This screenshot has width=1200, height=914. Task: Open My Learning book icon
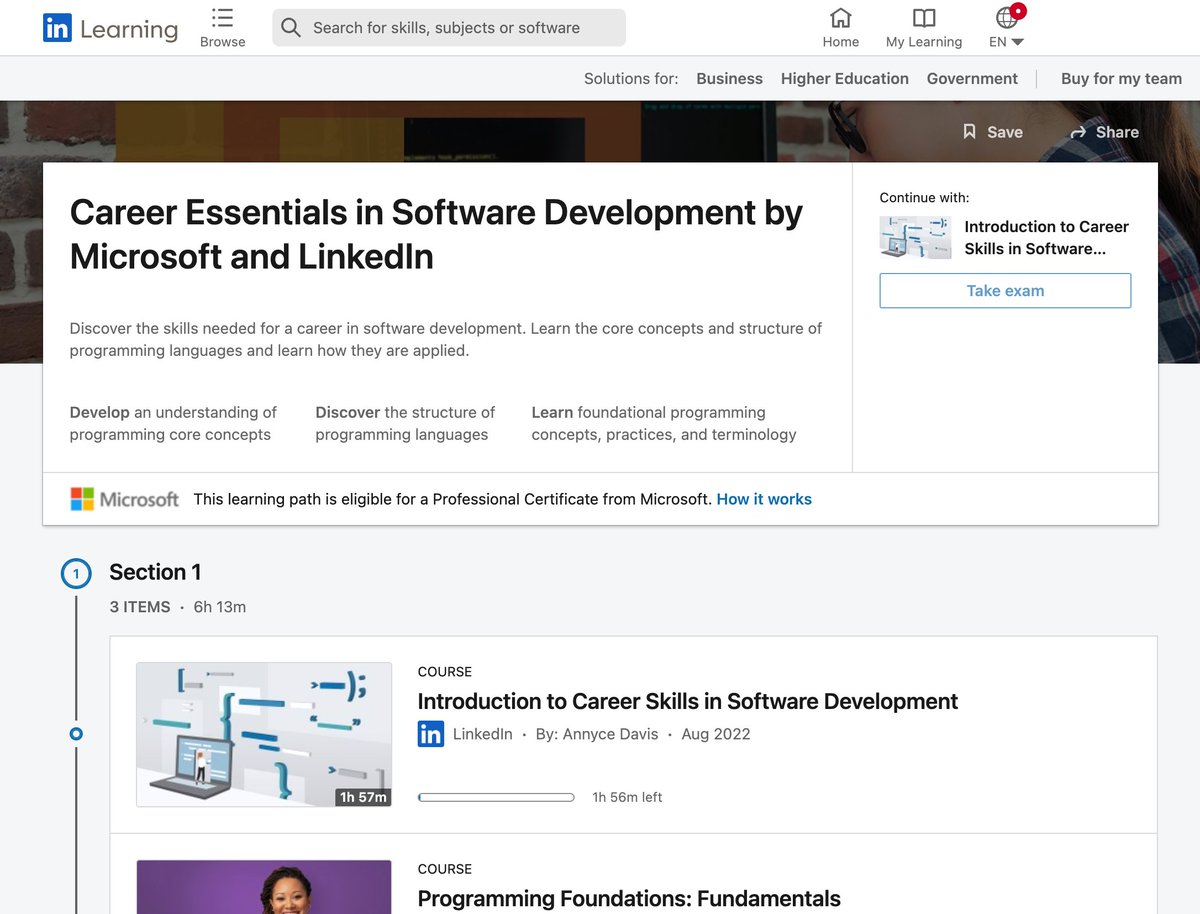(x=924, y=18)
